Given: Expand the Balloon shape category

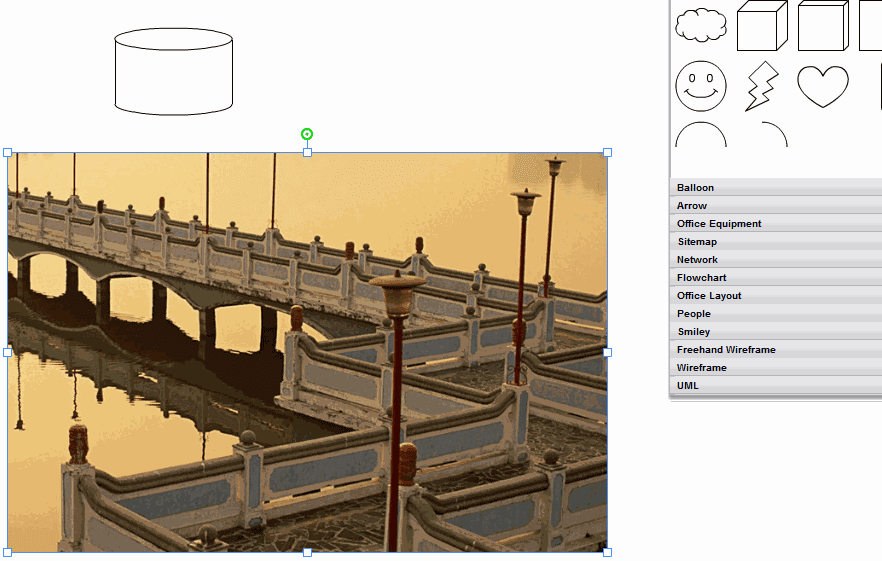Looking at the screenshot, I should 776,187.
